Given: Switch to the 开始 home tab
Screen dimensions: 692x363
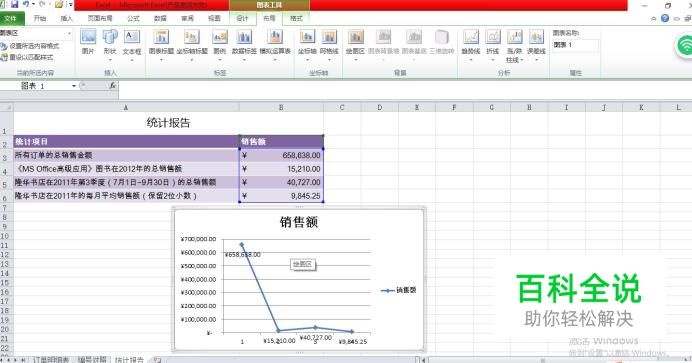Looking at the screenshot, I should pos(40,19).
